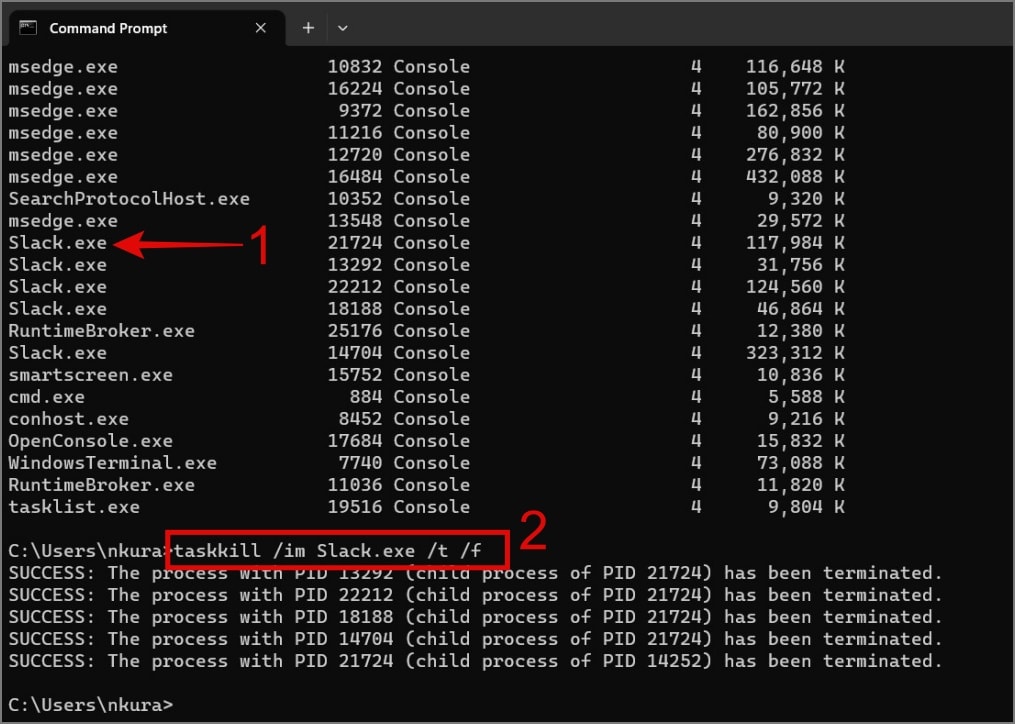Click PID 13548 of msedge.exe
This screenshot has width=1015, height=724.
[355, 221]
